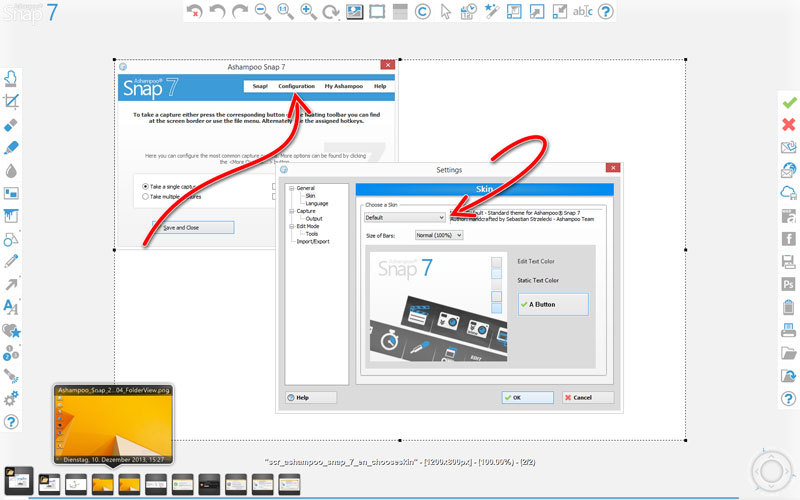This screenshot has height=500, width=800.
Task: Open the gear settings in left toolbar
Action: 11,398
